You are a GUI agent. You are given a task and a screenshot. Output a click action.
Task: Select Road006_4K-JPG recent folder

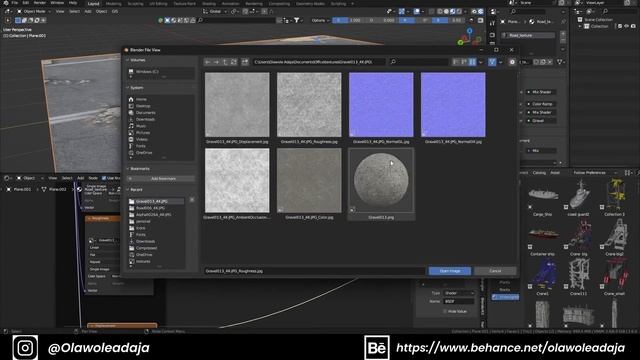pyautogui.click(x=156, y=208)
